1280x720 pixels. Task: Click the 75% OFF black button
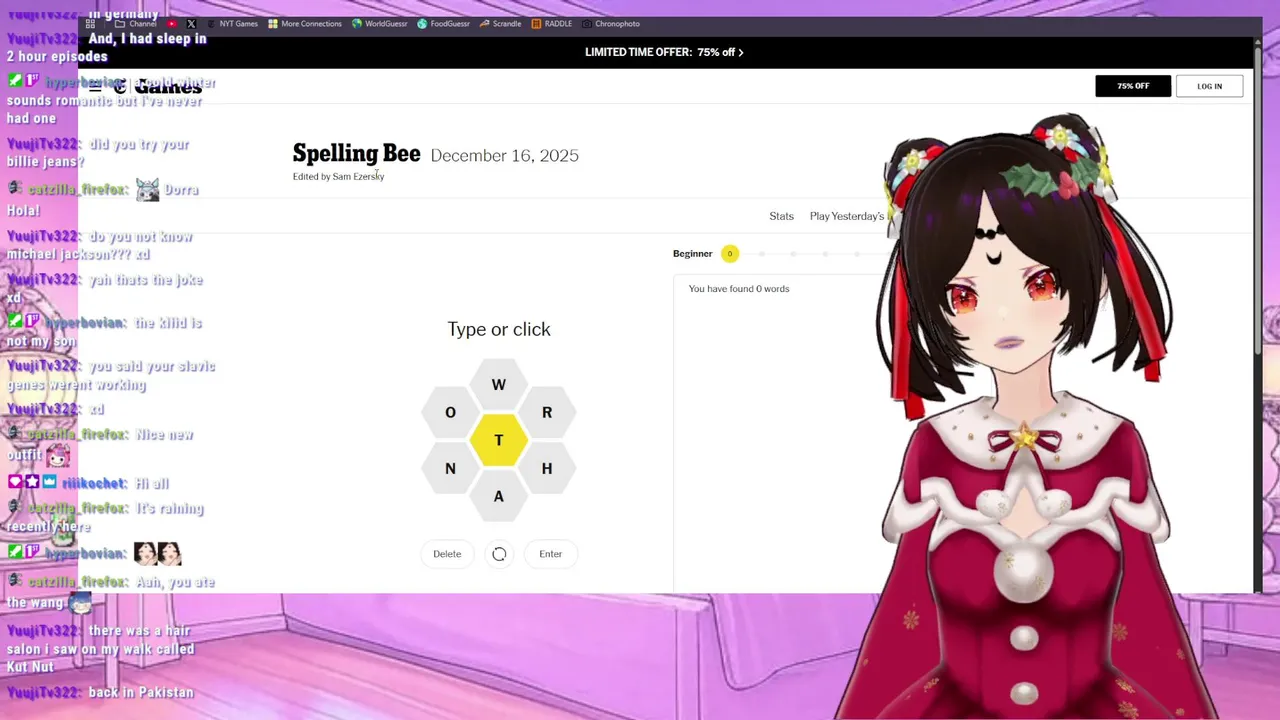point(1133,86)
